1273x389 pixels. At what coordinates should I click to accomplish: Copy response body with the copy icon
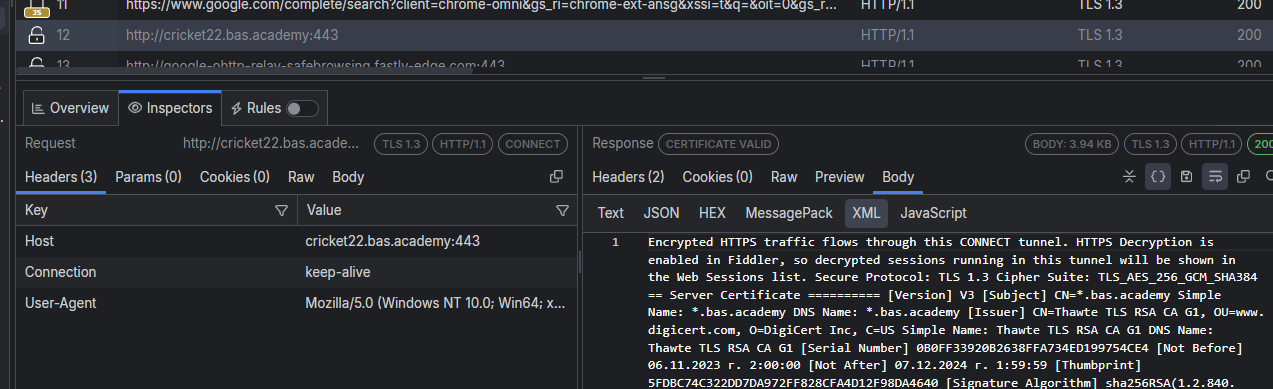pyautogui.click(x=1243, y=177)
